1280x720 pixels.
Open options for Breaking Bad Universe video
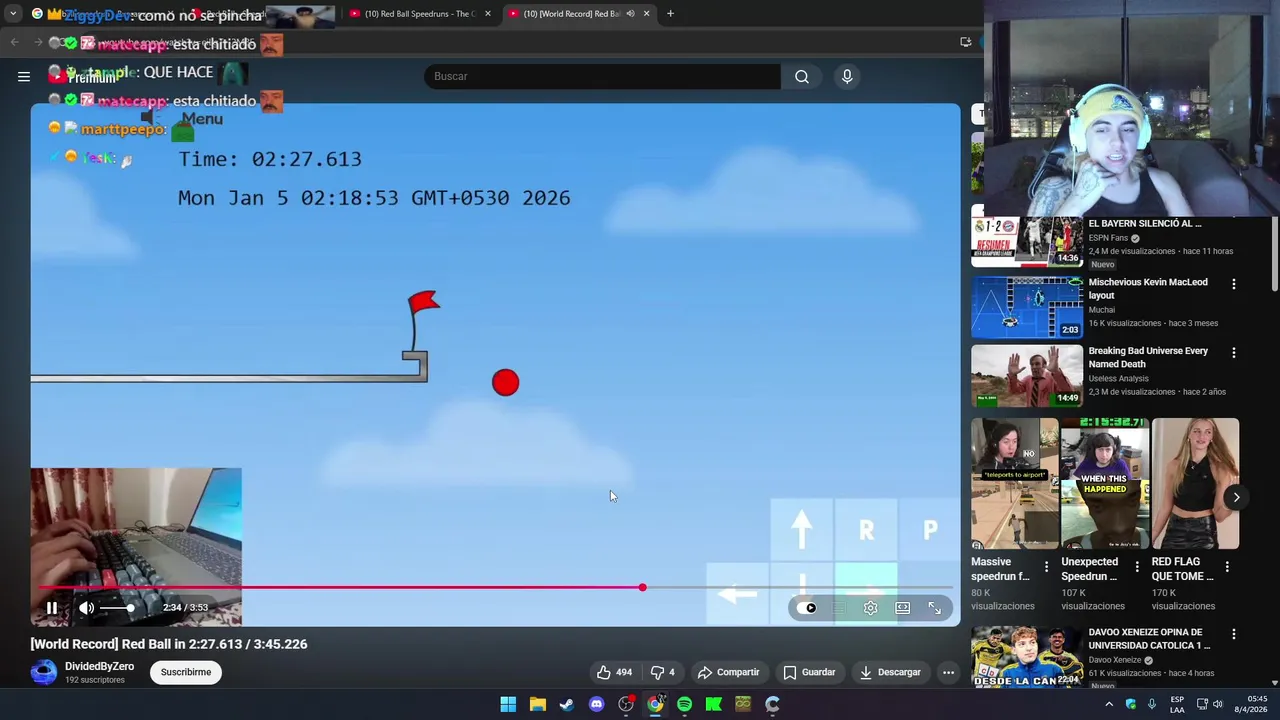(x=1233, y=353)
